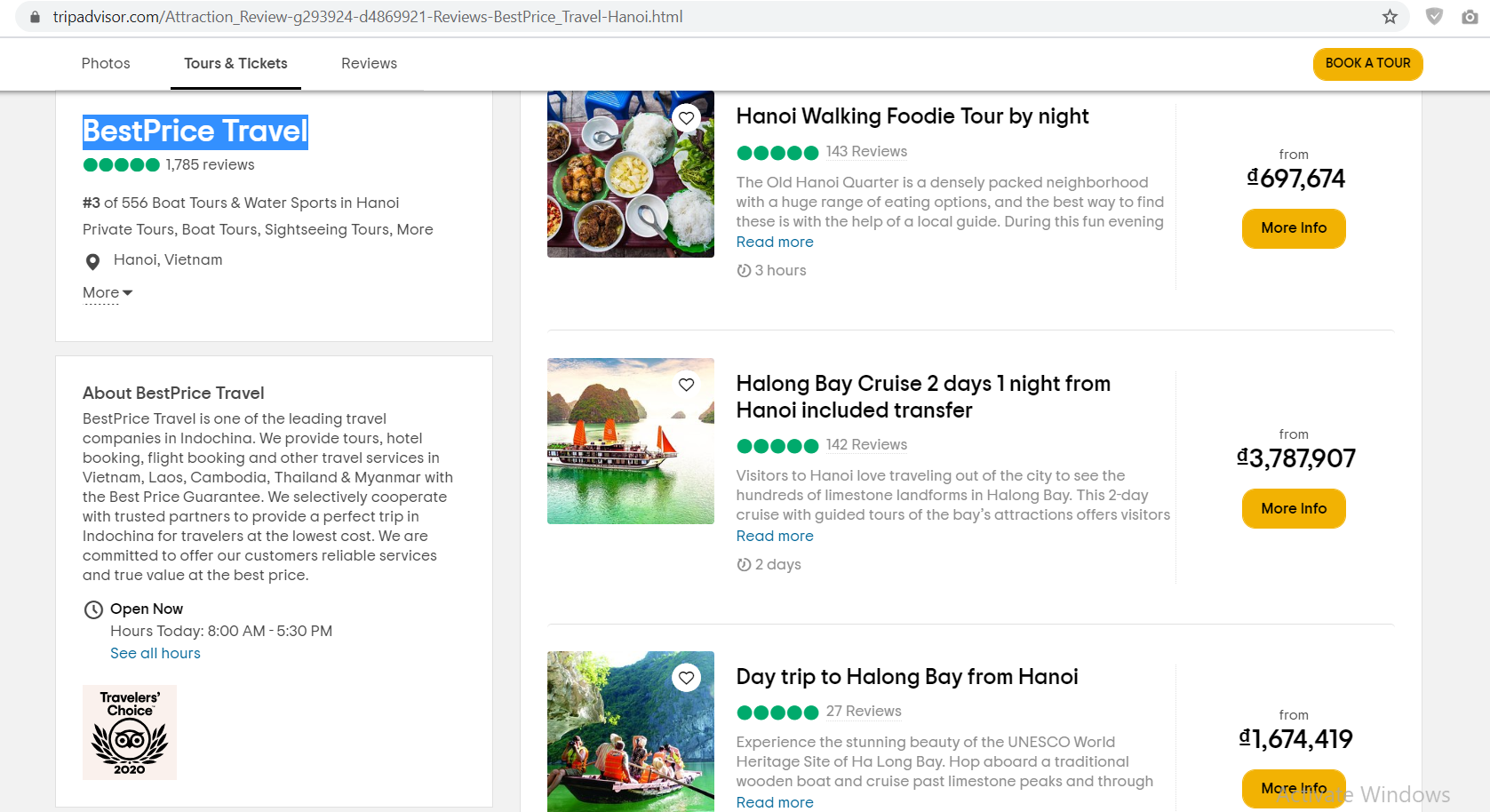Click More Info for Halong Bay Cruise

(1293, 508)
